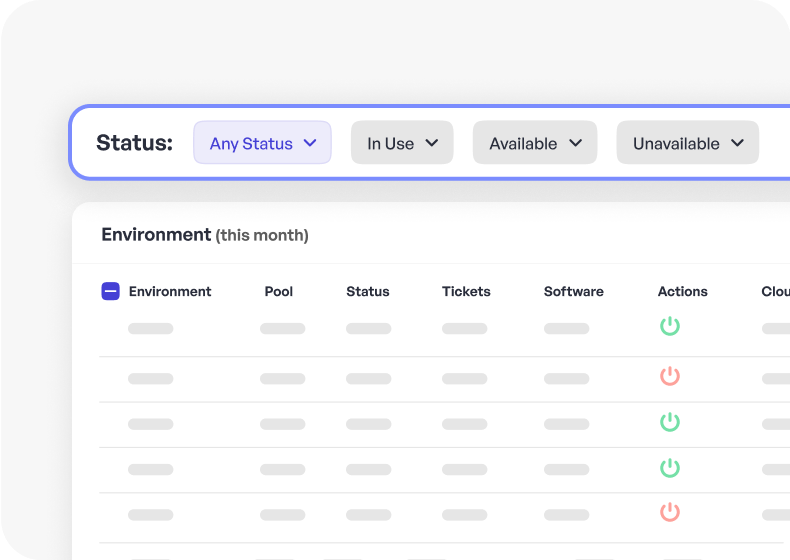Screen dimensions: 790x560
Task: Click the Environment column header label
Action: click(x=170, y=291)
